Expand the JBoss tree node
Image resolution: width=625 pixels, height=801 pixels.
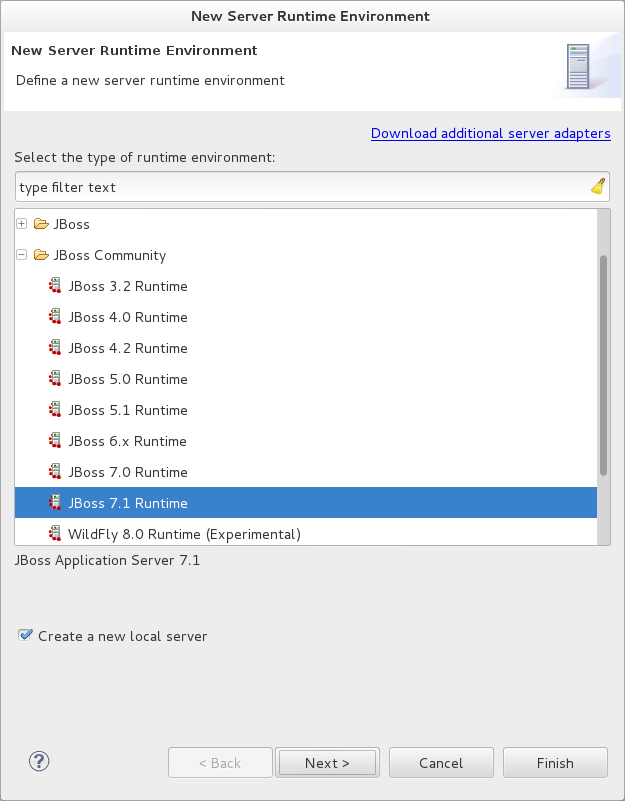[21, 224]
